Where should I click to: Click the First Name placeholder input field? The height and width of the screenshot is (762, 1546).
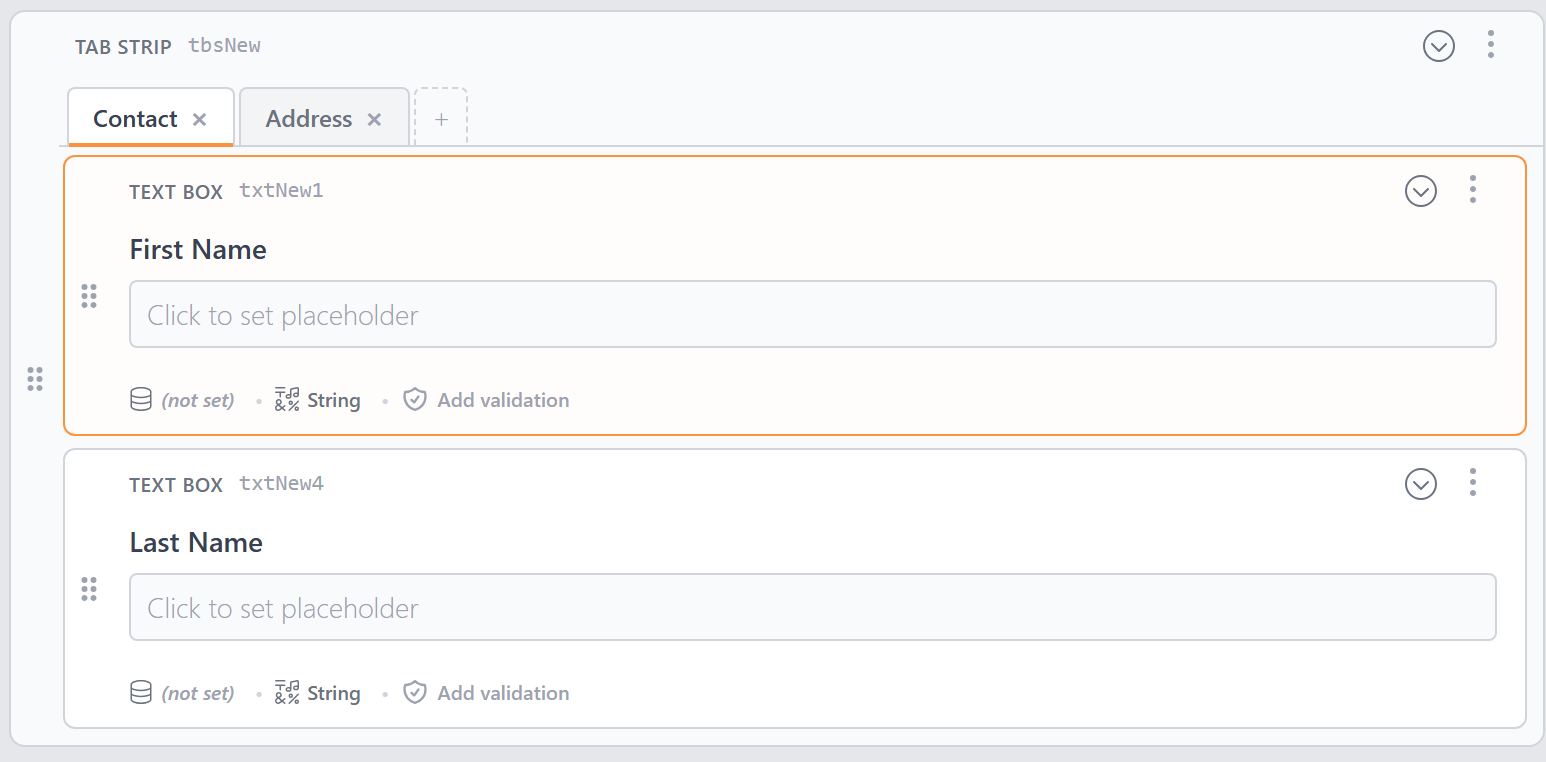coord(813,314)
